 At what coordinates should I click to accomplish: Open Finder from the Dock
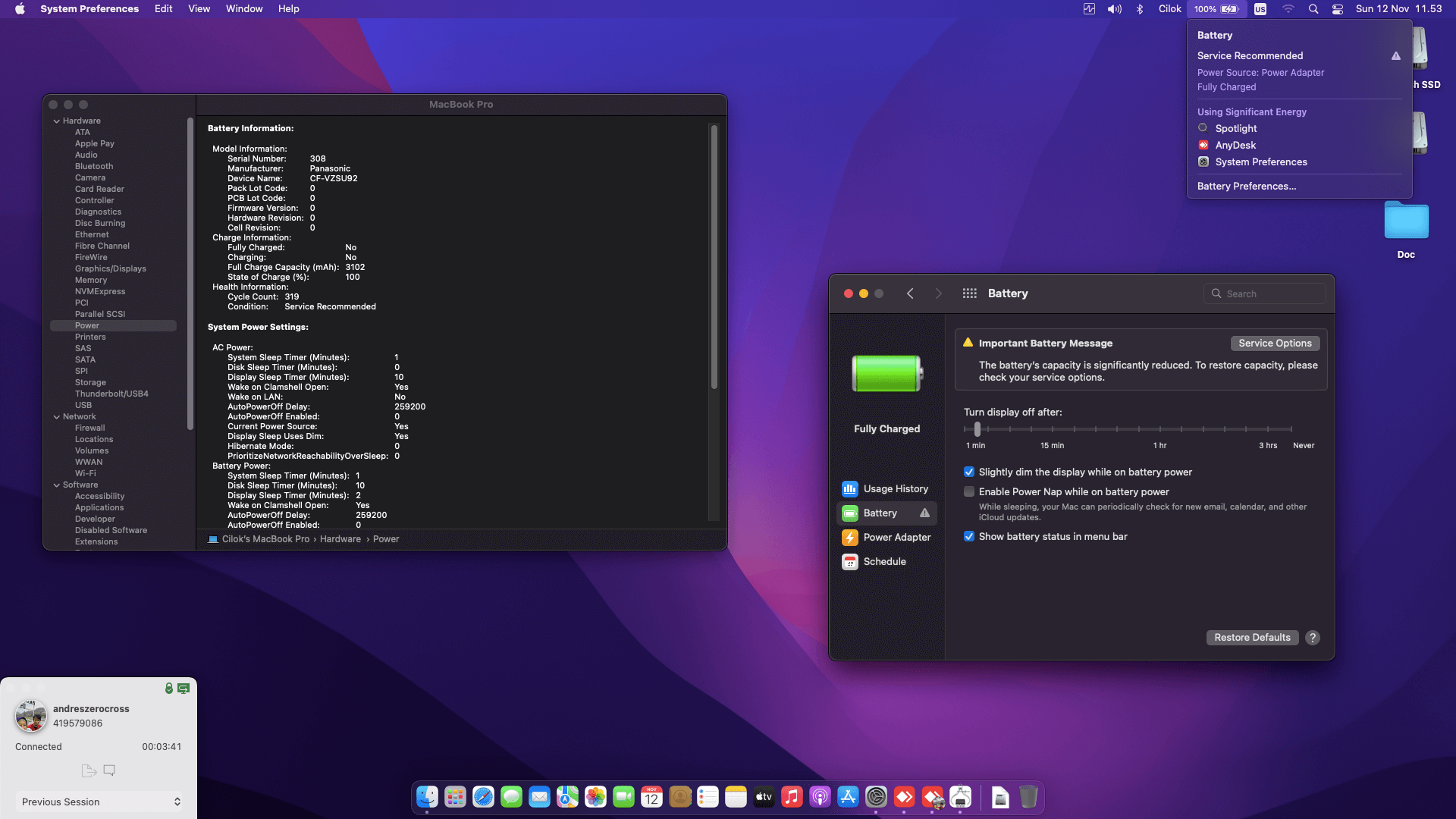(427, 797)
